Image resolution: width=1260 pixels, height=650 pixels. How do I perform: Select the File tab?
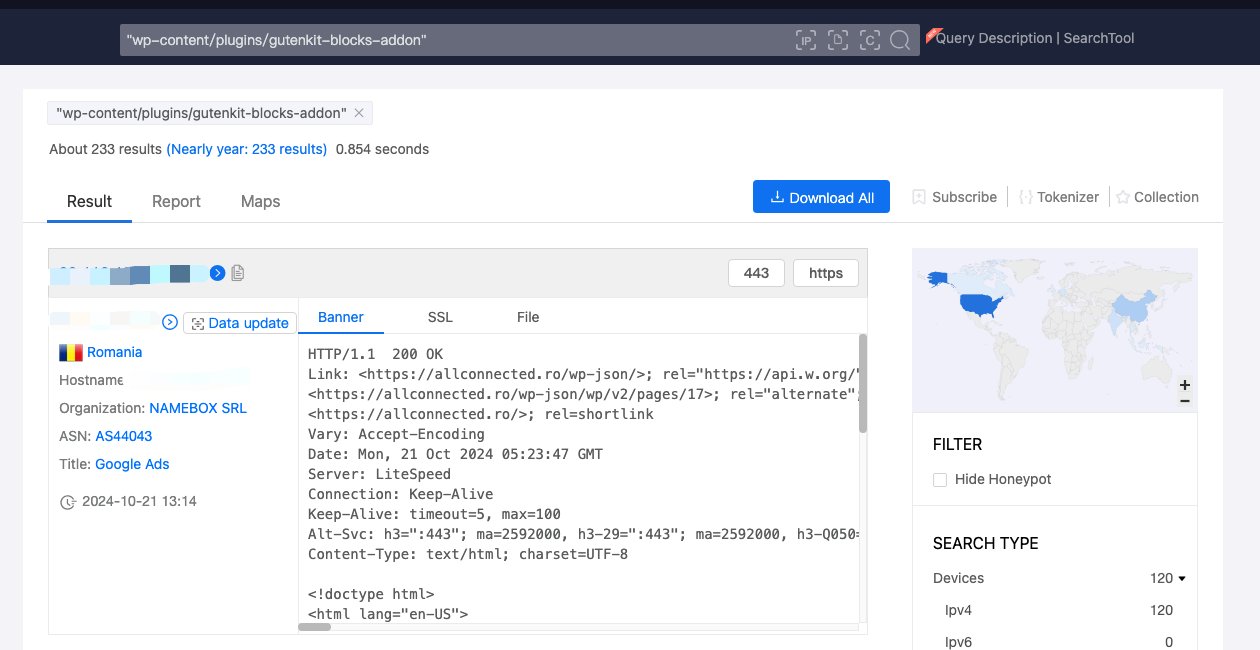[x=528, y=317]
